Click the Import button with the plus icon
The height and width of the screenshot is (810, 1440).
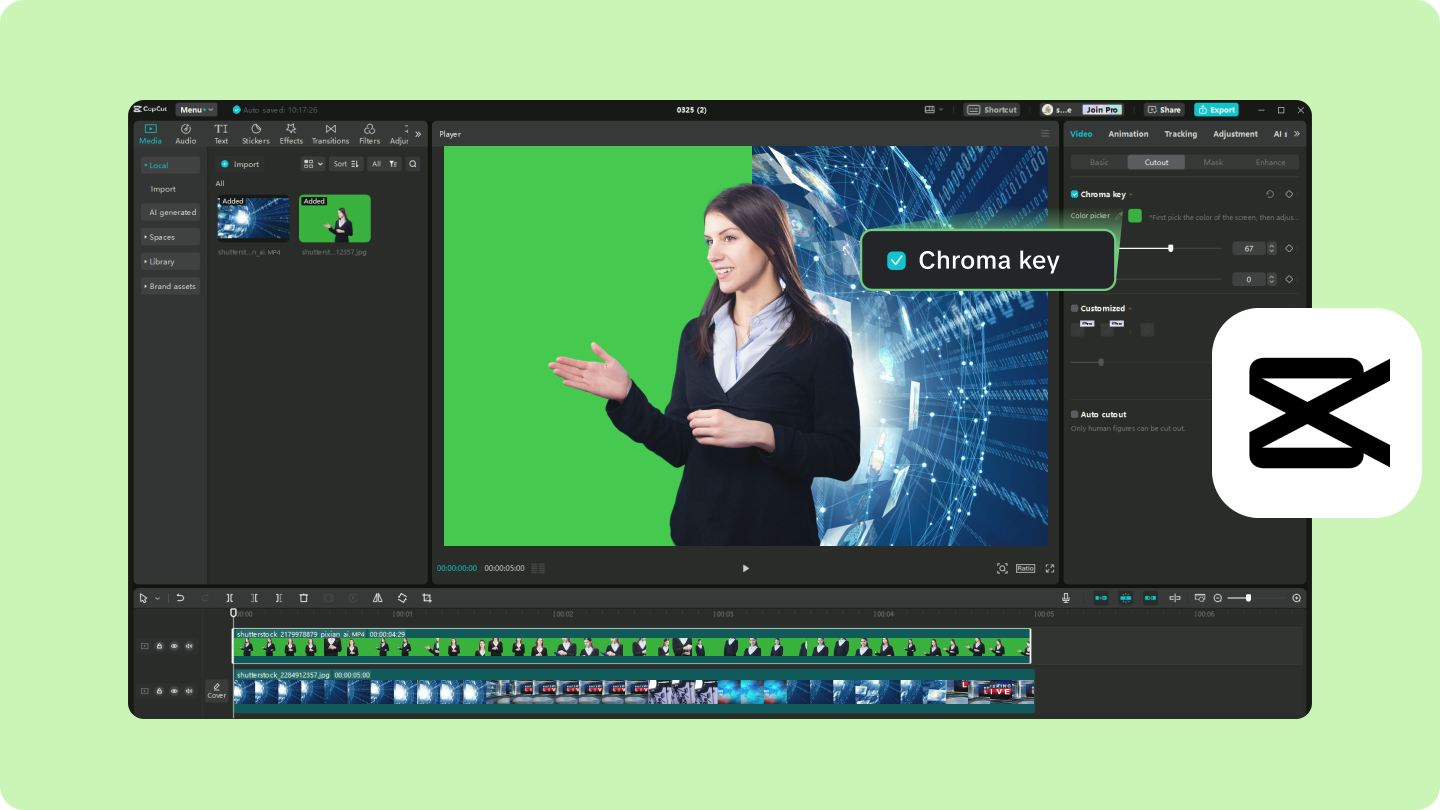[x=240, y=164]
